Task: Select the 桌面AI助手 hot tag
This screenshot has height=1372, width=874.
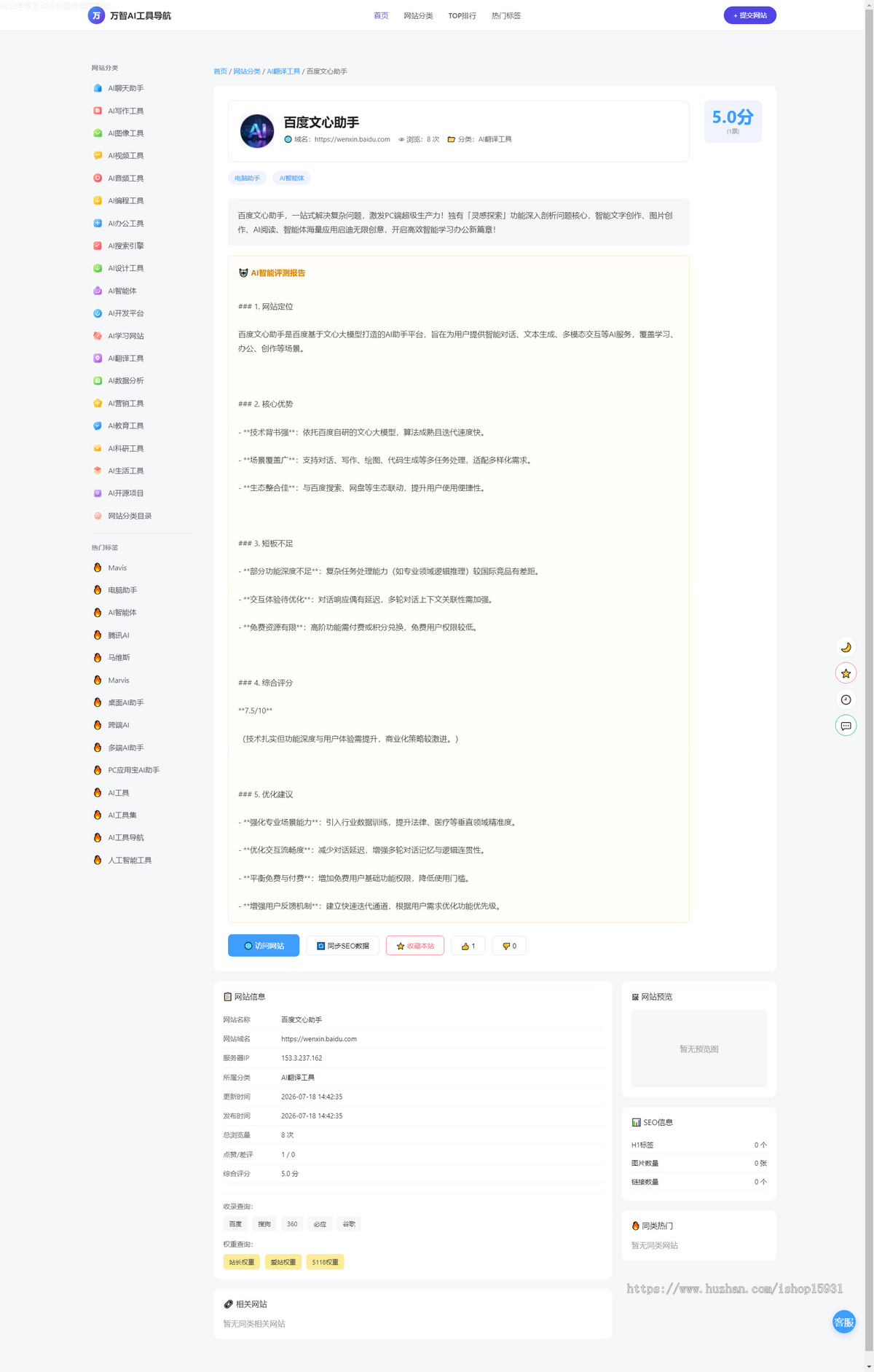Action: point(126,702)
